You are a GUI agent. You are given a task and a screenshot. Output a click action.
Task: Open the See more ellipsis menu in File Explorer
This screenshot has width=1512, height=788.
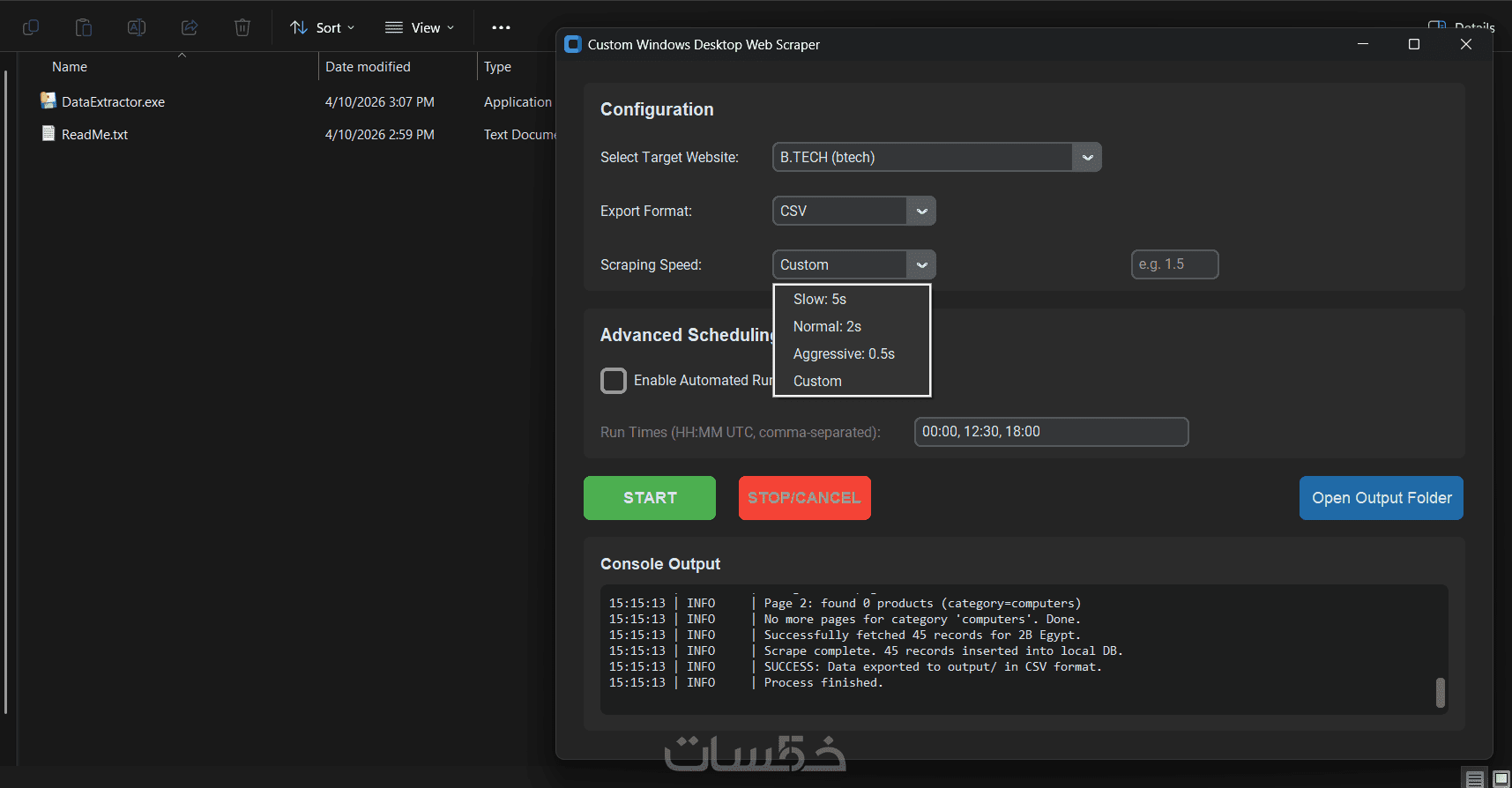point(501,27)
